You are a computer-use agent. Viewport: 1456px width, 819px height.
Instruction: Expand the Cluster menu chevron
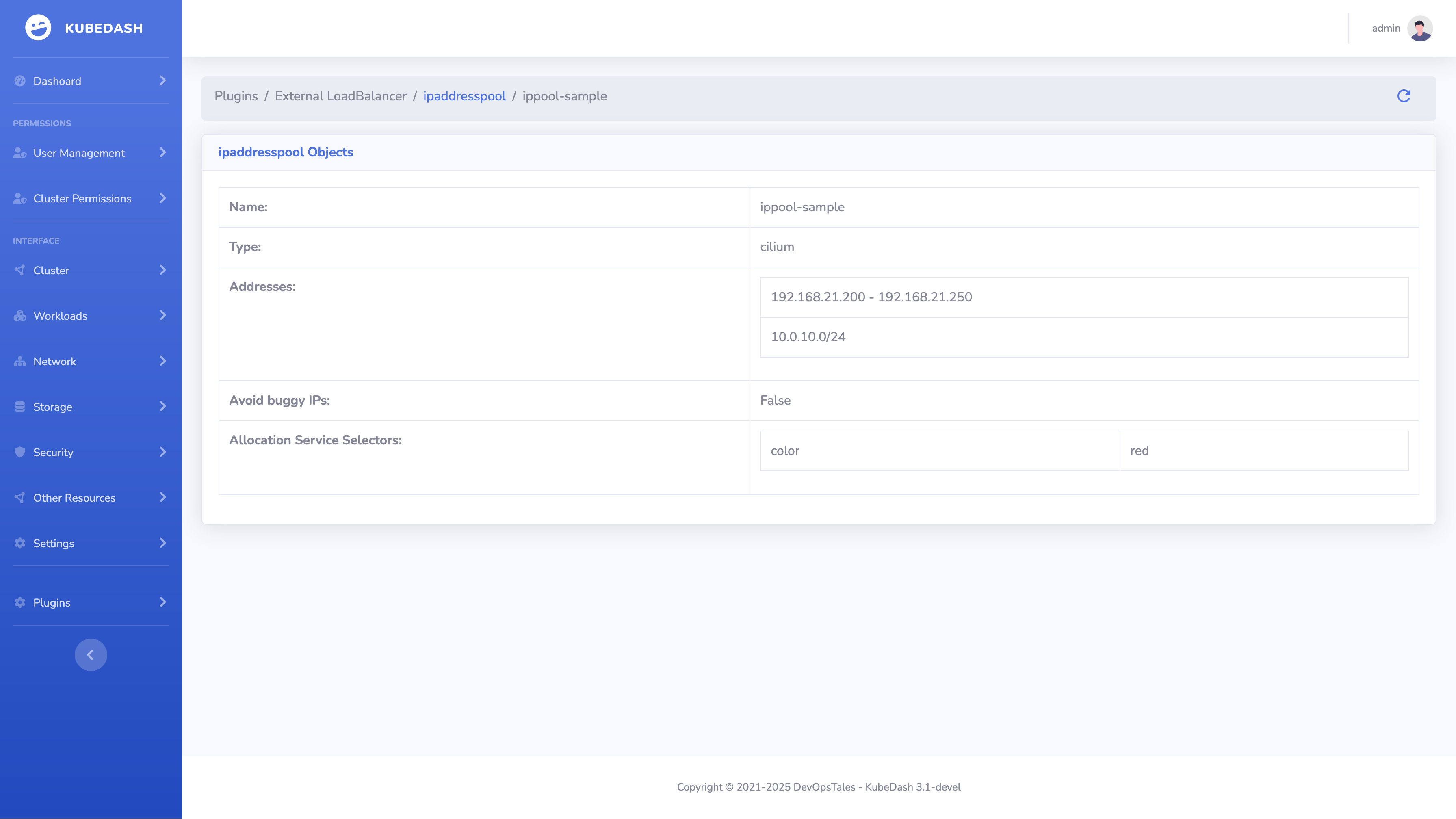[163, 270]
